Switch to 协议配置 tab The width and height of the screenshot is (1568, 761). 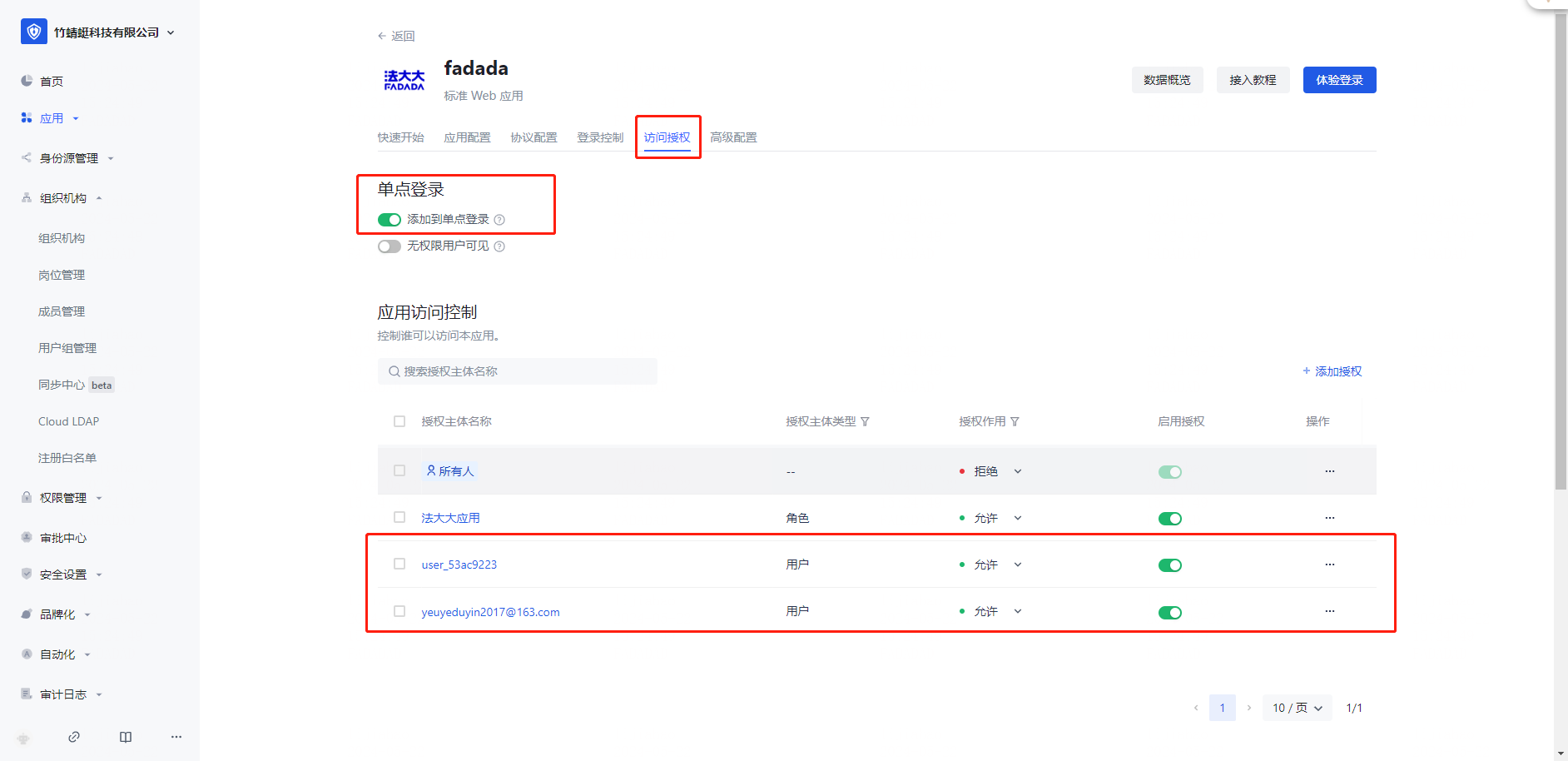pos(534,137)
